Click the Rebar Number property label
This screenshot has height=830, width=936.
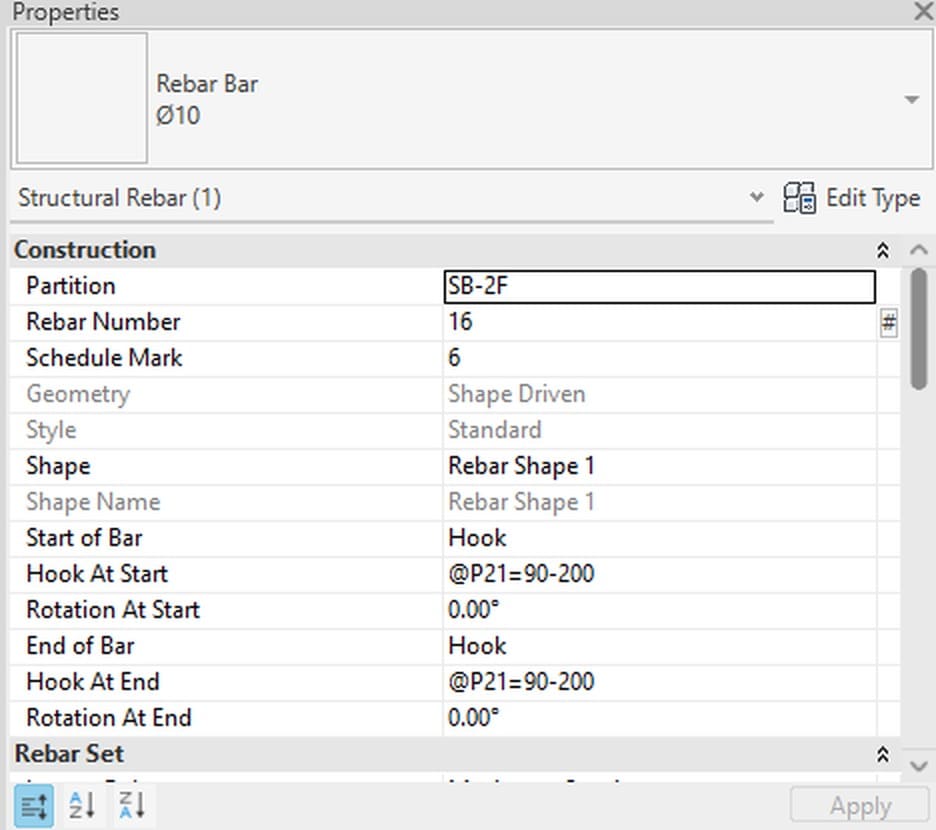tap(103, 322)
